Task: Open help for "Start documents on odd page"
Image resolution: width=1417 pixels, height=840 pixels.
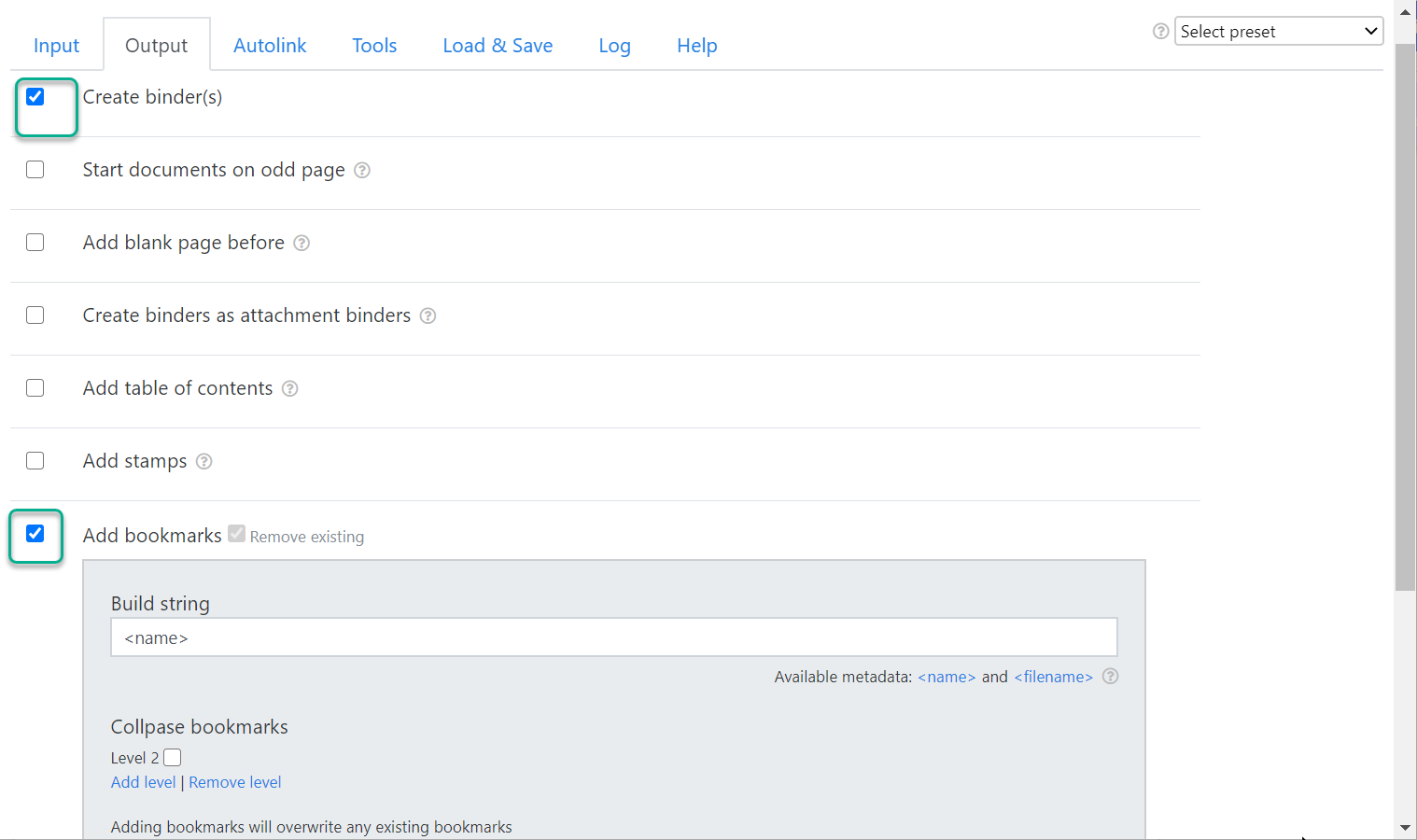Action: [362, 170]
